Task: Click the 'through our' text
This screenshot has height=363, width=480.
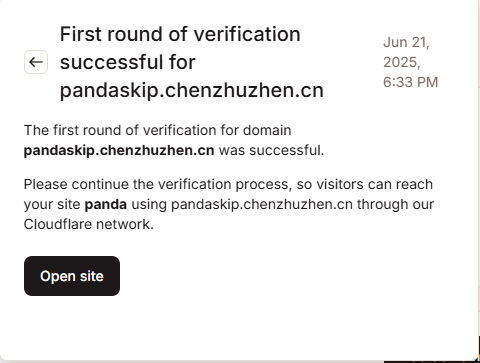Action: (395, 204)
